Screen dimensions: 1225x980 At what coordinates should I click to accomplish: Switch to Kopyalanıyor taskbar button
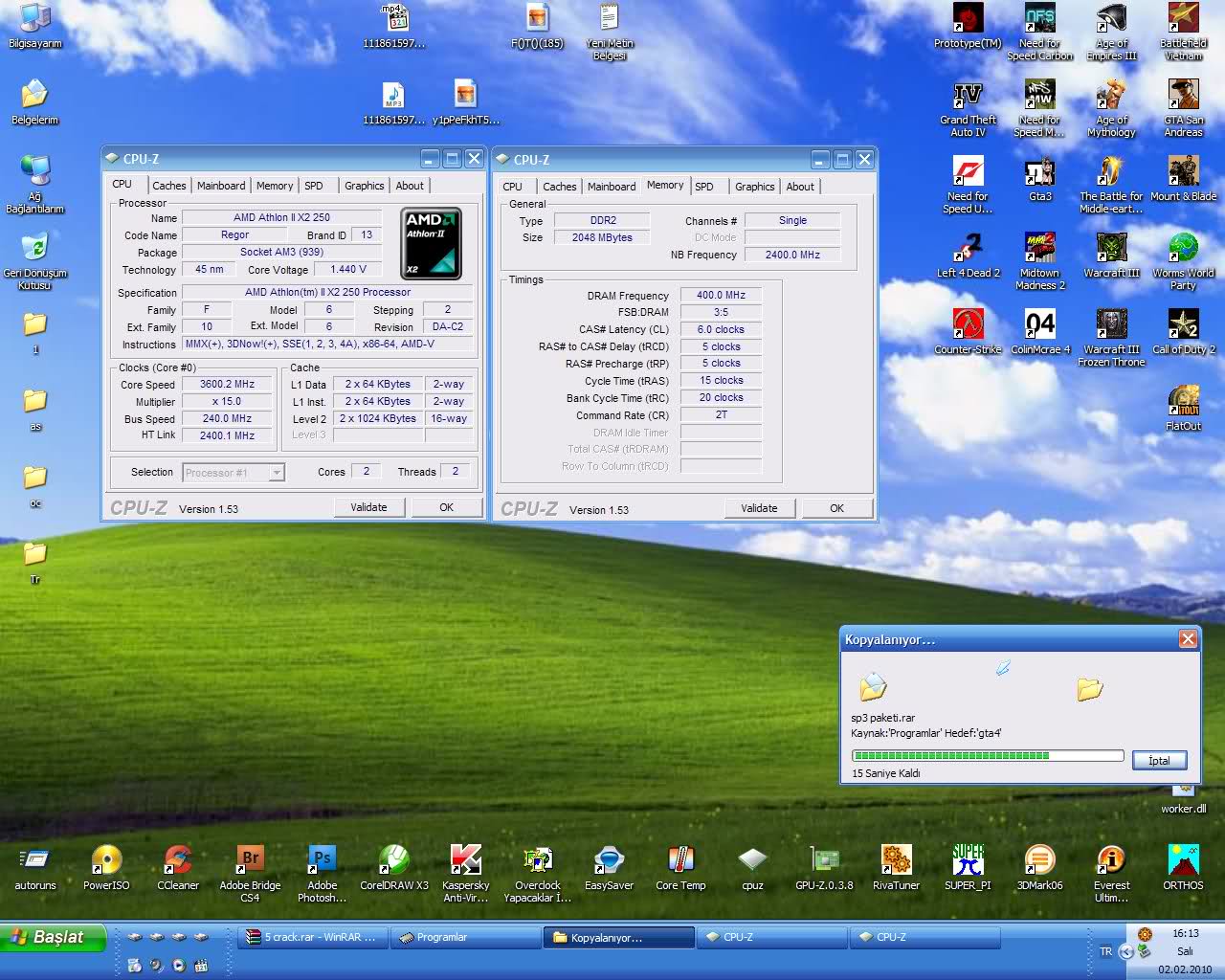click(618, 937)
